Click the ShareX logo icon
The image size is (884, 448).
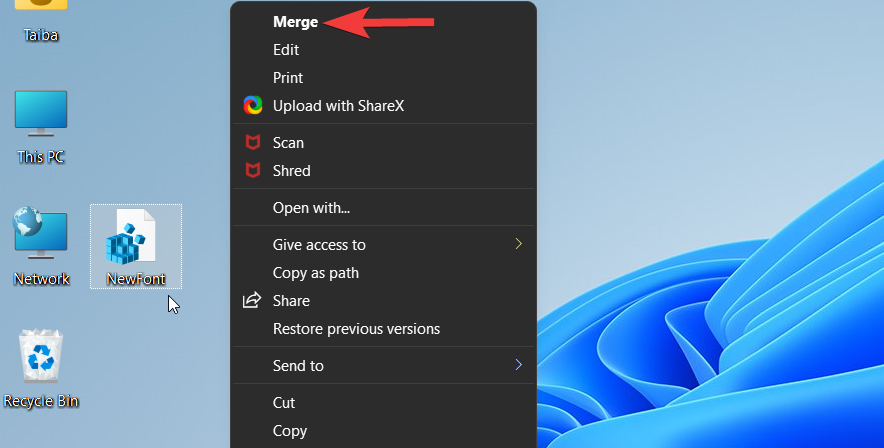point(253,105)
